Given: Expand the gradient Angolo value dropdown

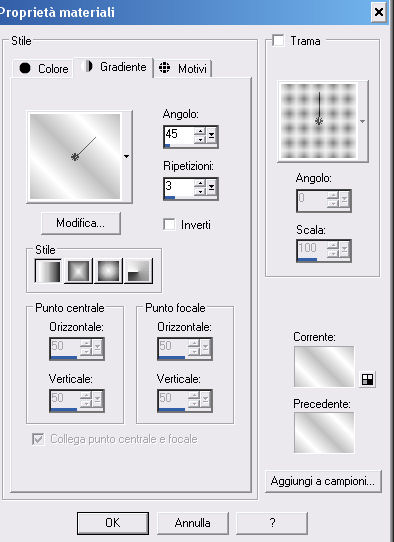Looking at the screenshot, I should point(211,136).
